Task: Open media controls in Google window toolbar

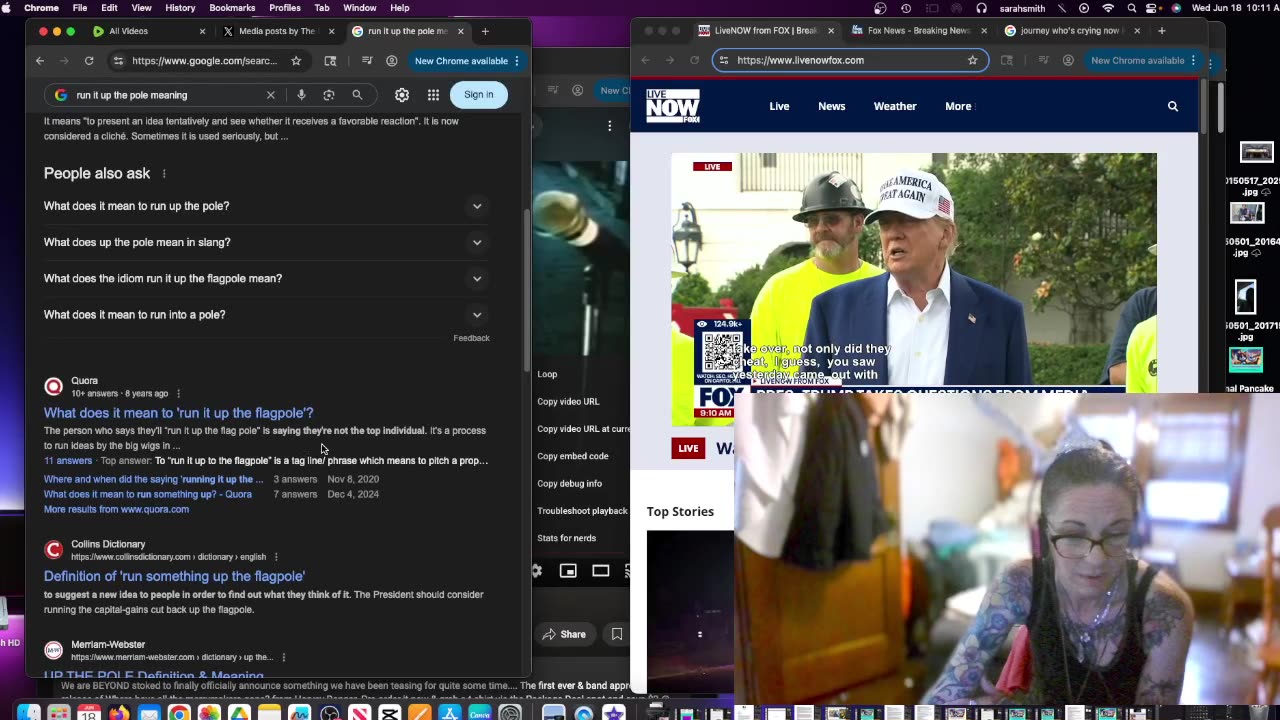Action: point(367,61)
